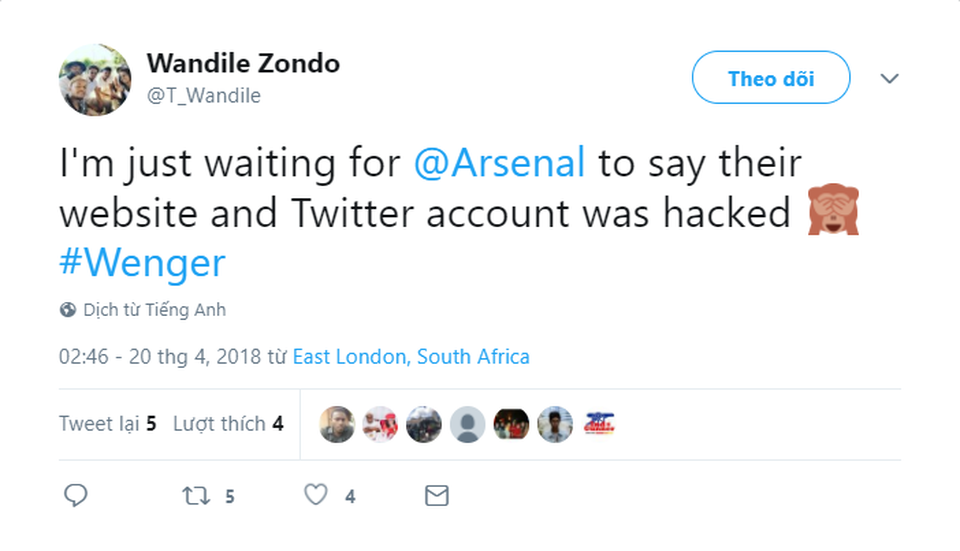
Task: Click the grey default silhouette avatar
Action: coord(467,424)
